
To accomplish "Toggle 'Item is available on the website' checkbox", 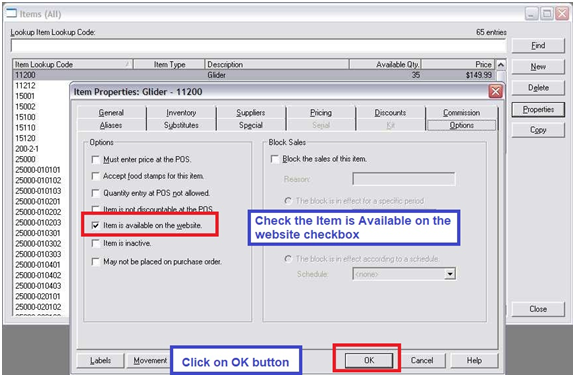I will pos(95,225).
